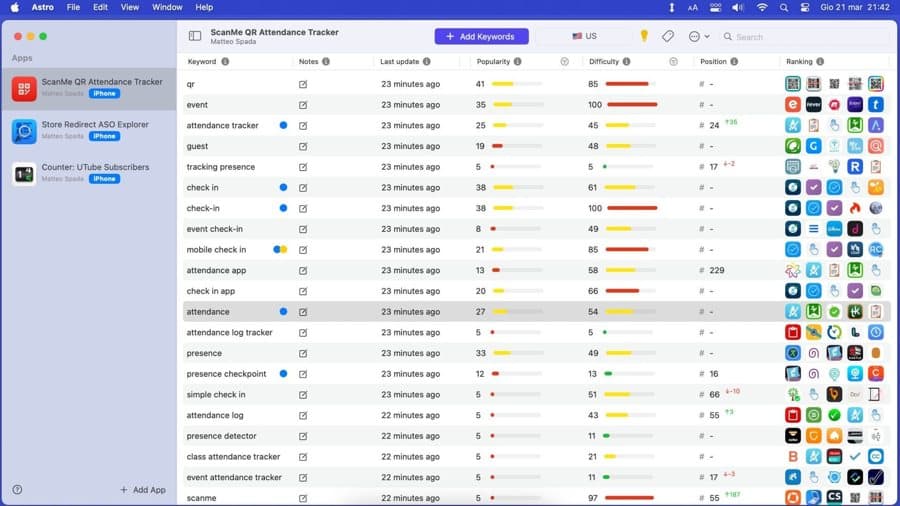900x506 pixels.
Task: Open the note icon for 'guest'
Action: click(x=303, y=146)
